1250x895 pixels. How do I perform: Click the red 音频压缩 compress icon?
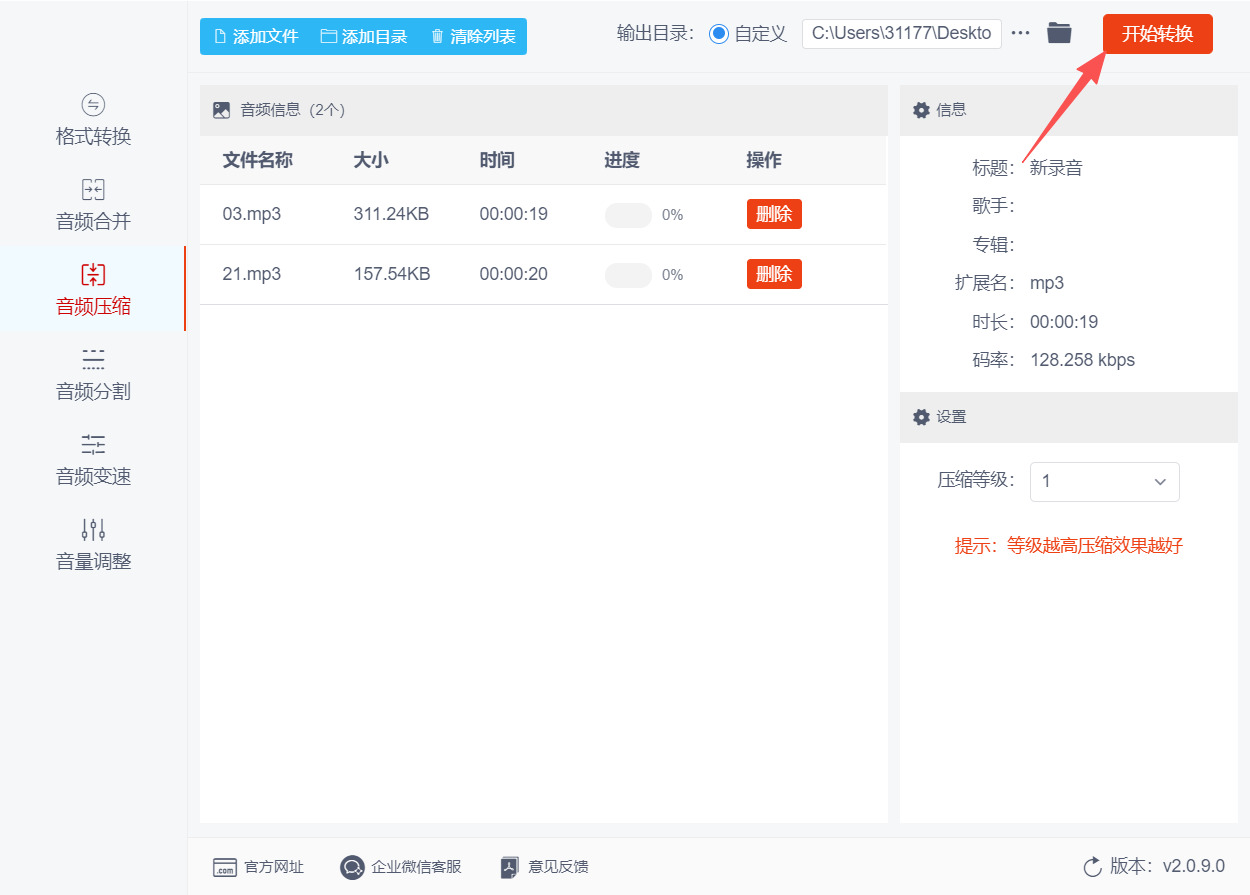pos(93,275)
